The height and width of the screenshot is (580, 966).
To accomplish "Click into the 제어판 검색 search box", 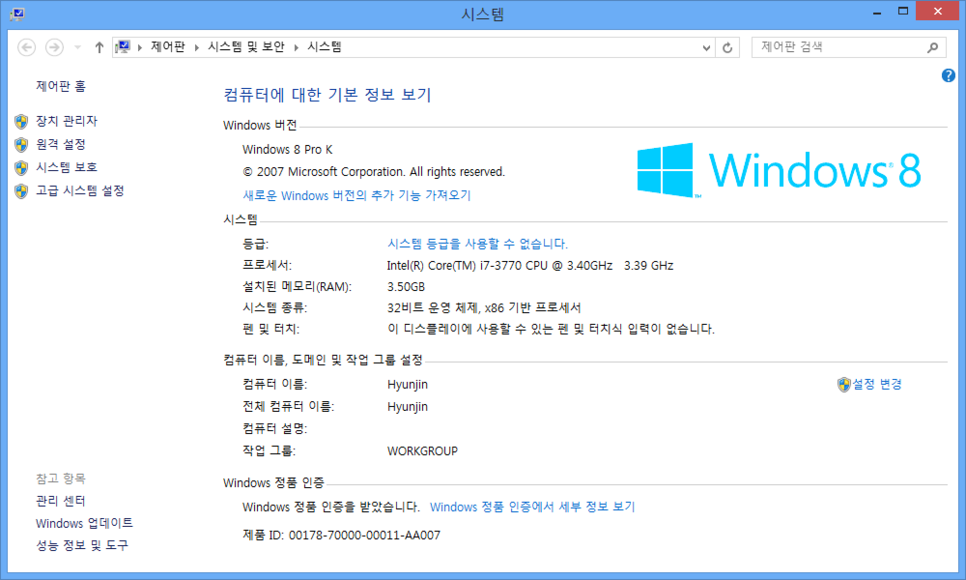I will 838,47.
